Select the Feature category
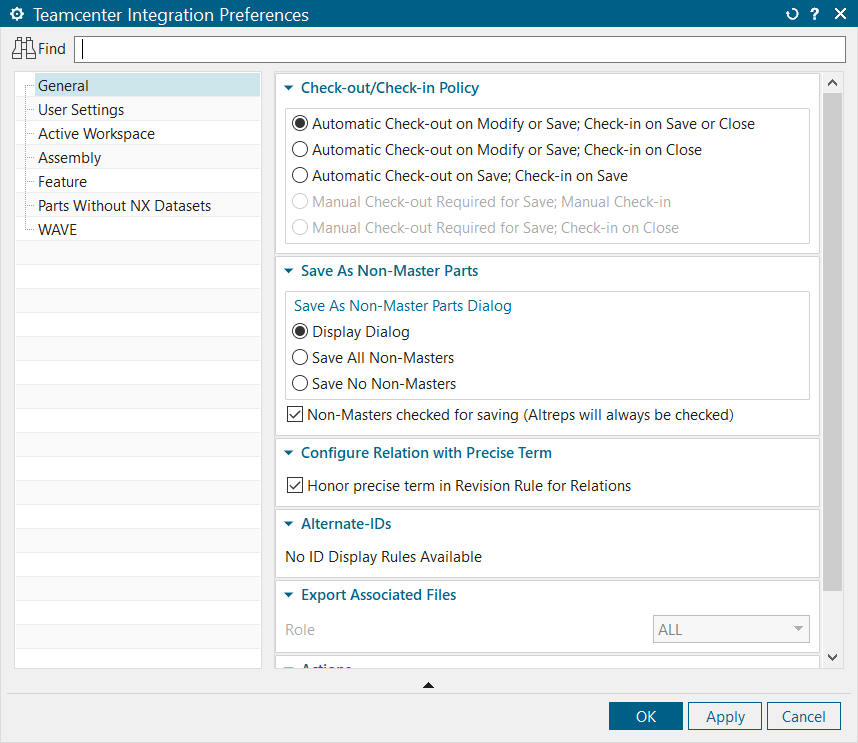Viewport: 858px width, 743px height. (62, 182)
